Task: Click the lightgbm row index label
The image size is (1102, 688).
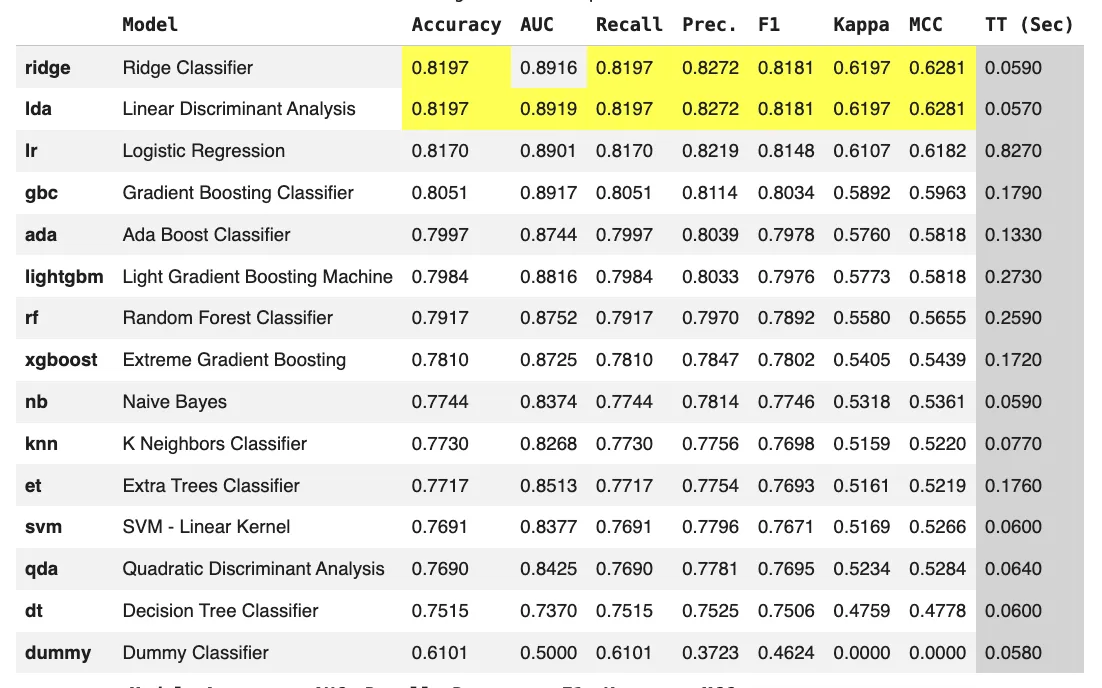Action: pyautogui.click(x=64, y=277)
